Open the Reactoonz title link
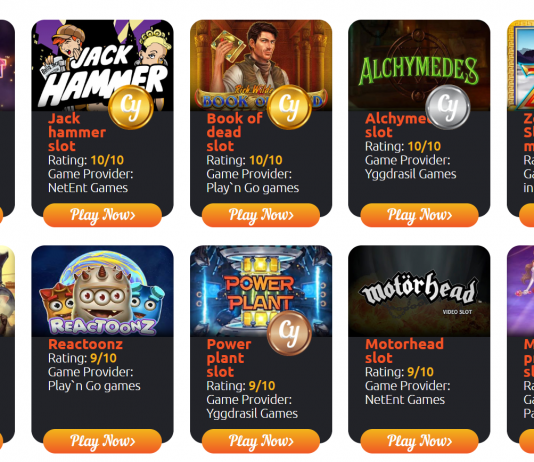This screenshot has height=462, width=534. pos(85,344)
